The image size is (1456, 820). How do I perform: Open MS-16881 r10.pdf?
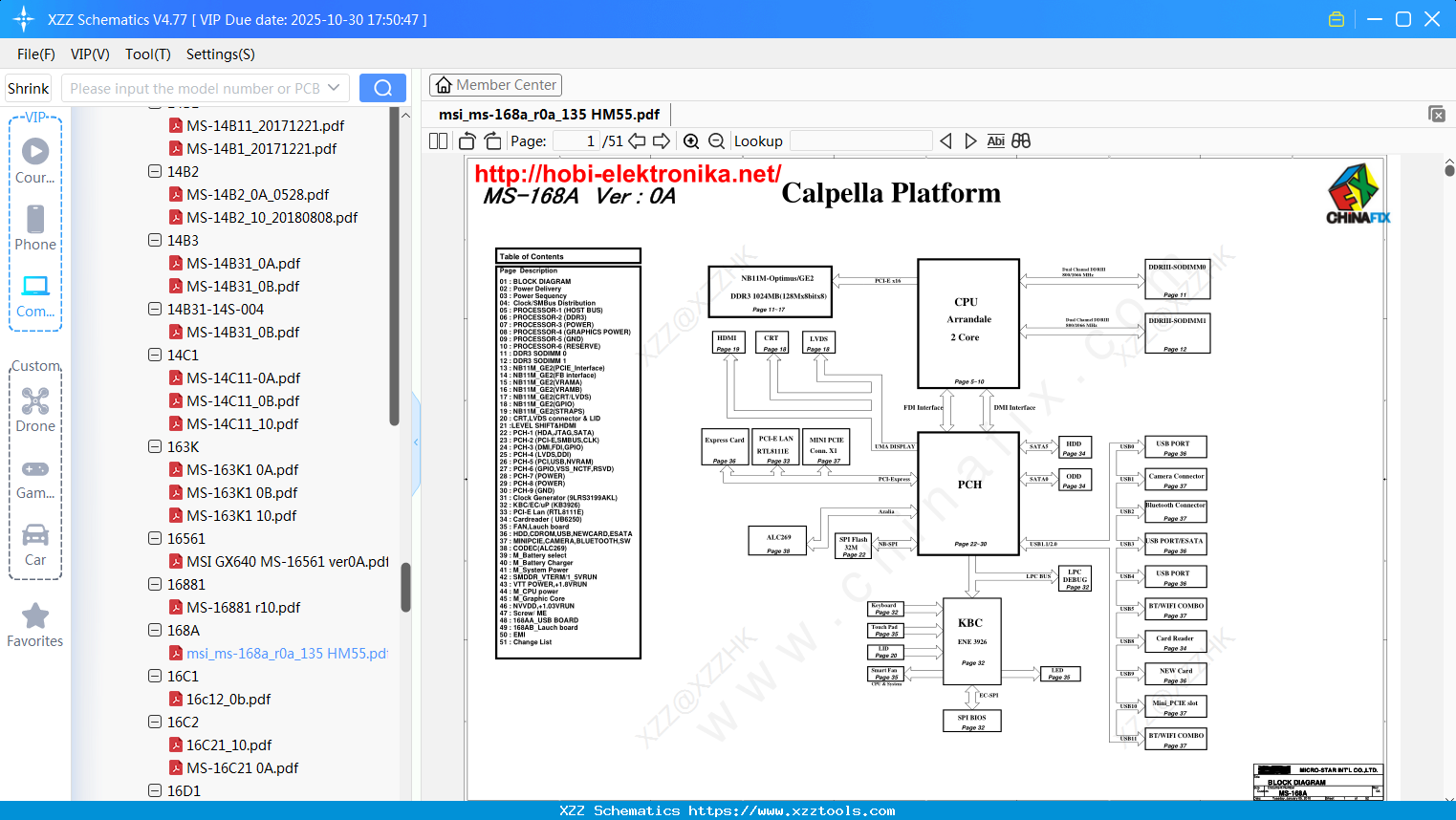[x=243, y=608]
